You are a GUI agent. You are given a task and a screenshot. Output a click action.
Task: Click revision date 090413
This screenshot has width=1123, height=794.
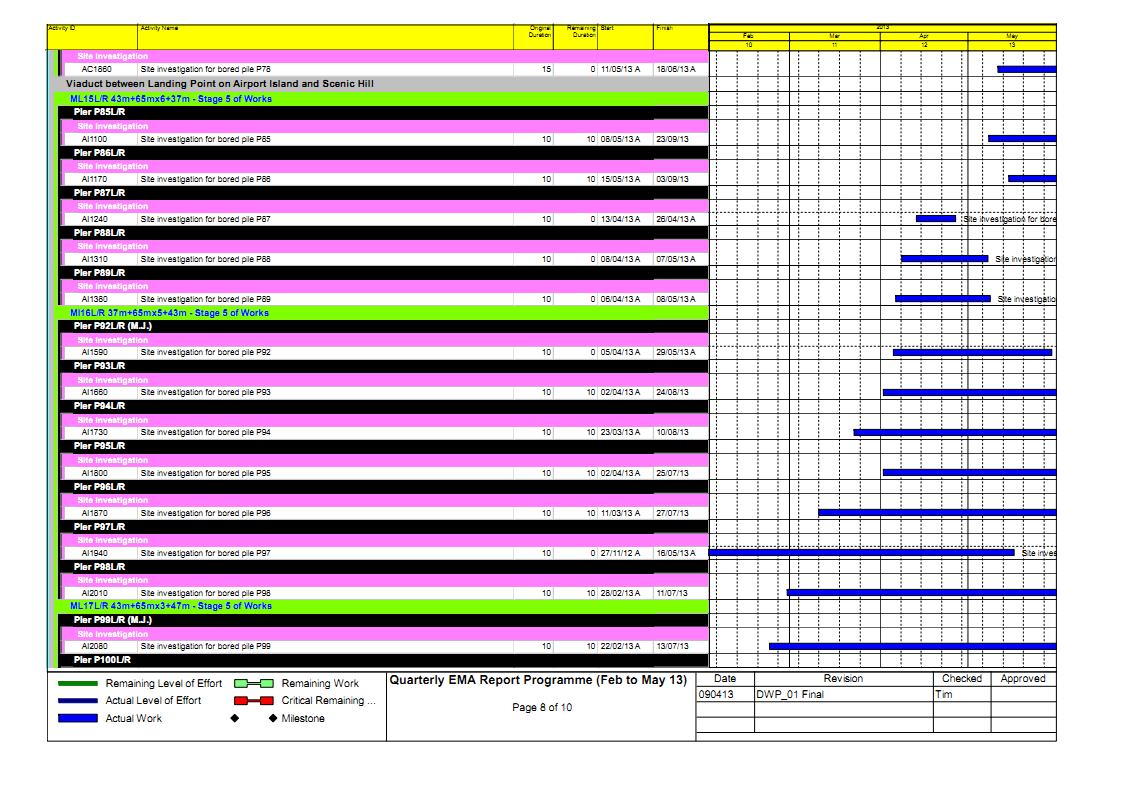715,694
